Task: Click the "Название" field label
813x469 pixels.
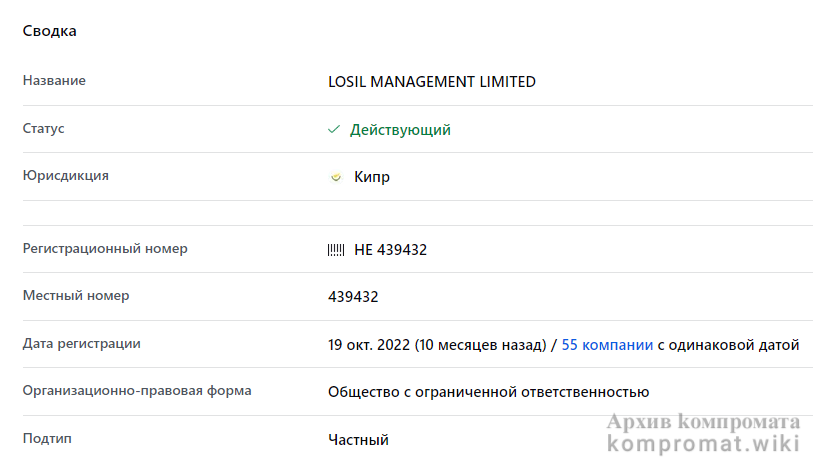Action: tap(54, 81)
